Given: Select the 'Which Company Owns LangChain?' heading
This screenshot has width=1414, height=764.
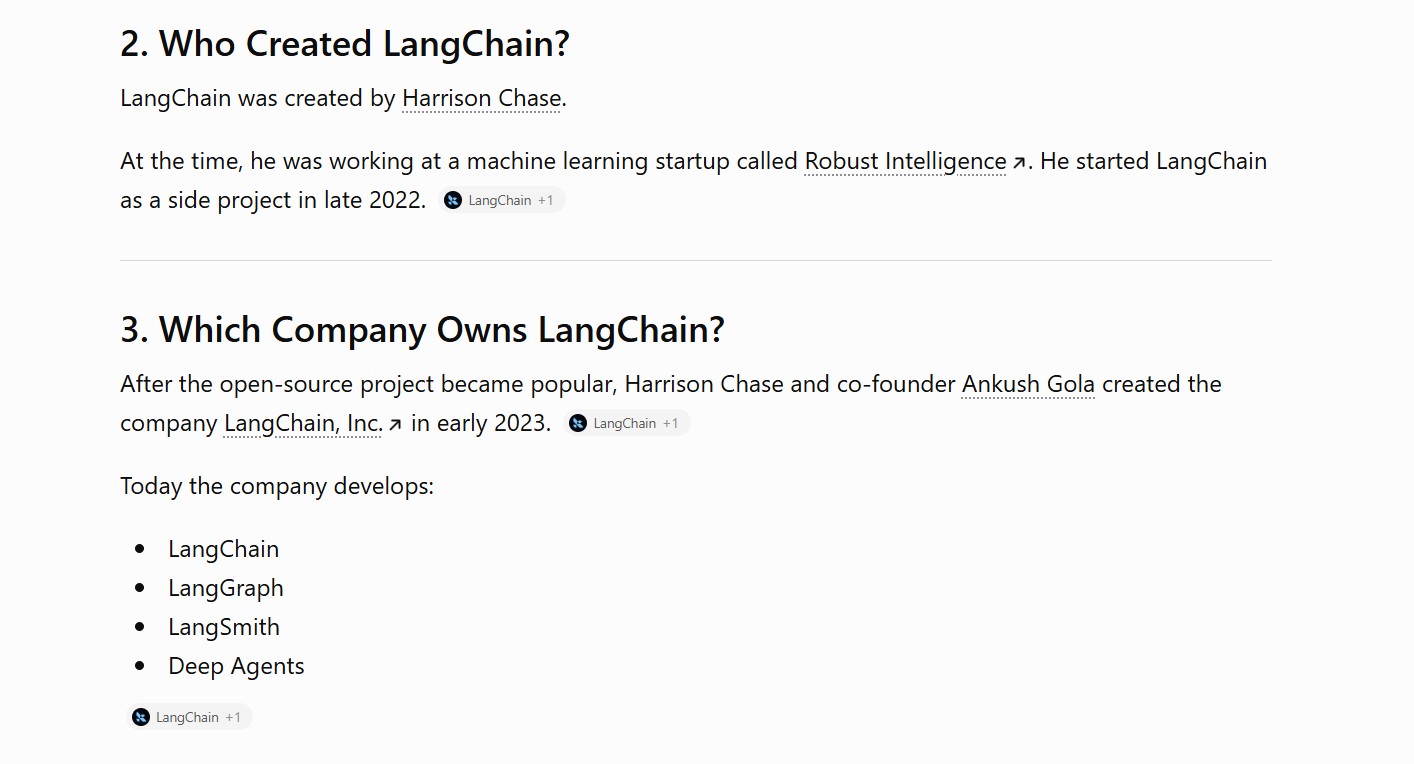Looking at the screenshot, I should (x=422, y=329).
